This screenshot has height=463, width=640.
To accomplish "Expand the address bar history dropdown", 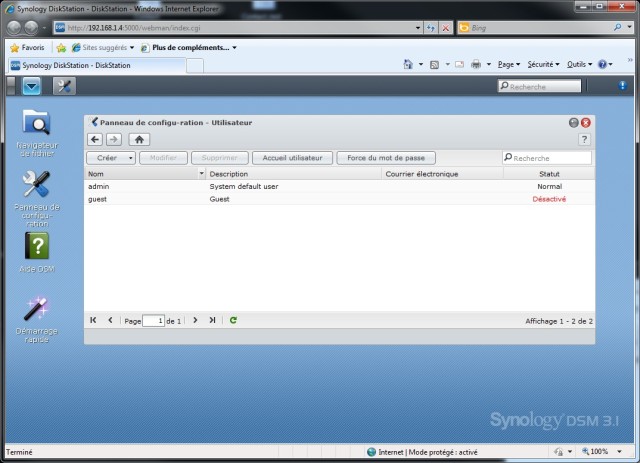I will (x=418, y=28).
